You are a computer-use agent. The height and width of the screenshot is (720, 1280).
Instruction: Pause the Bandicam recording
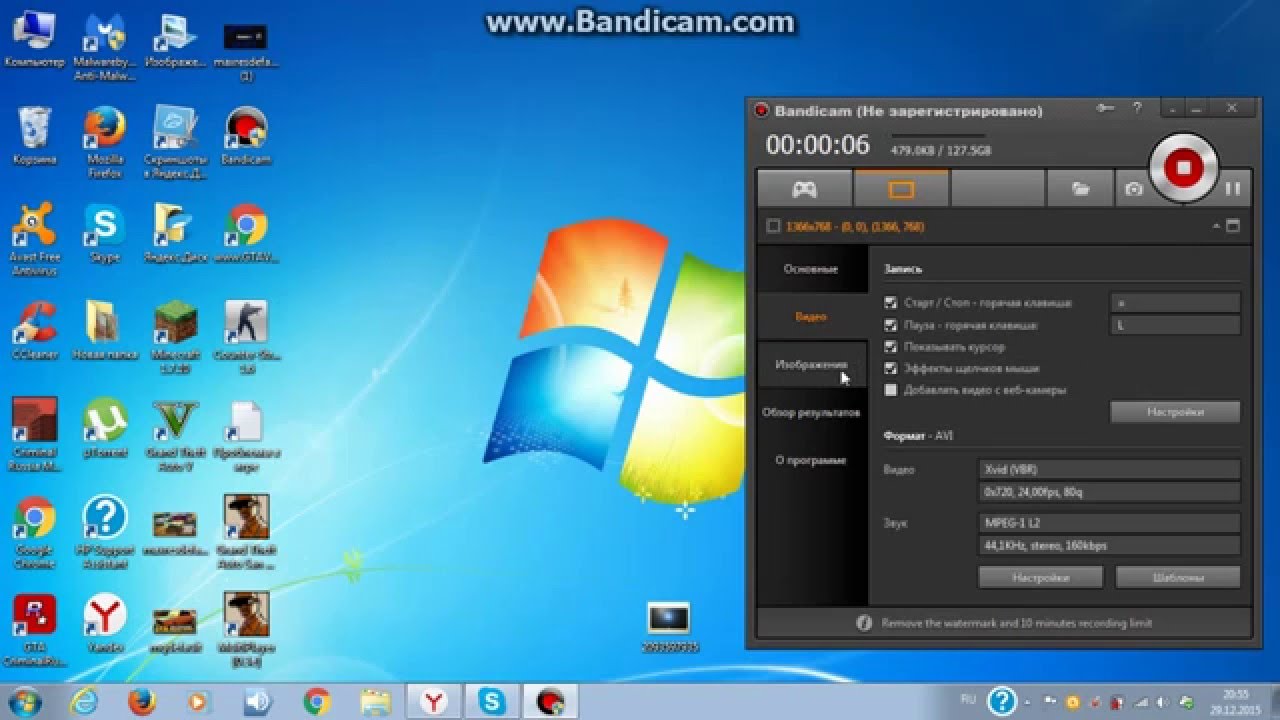click(x=1233, y=188)
